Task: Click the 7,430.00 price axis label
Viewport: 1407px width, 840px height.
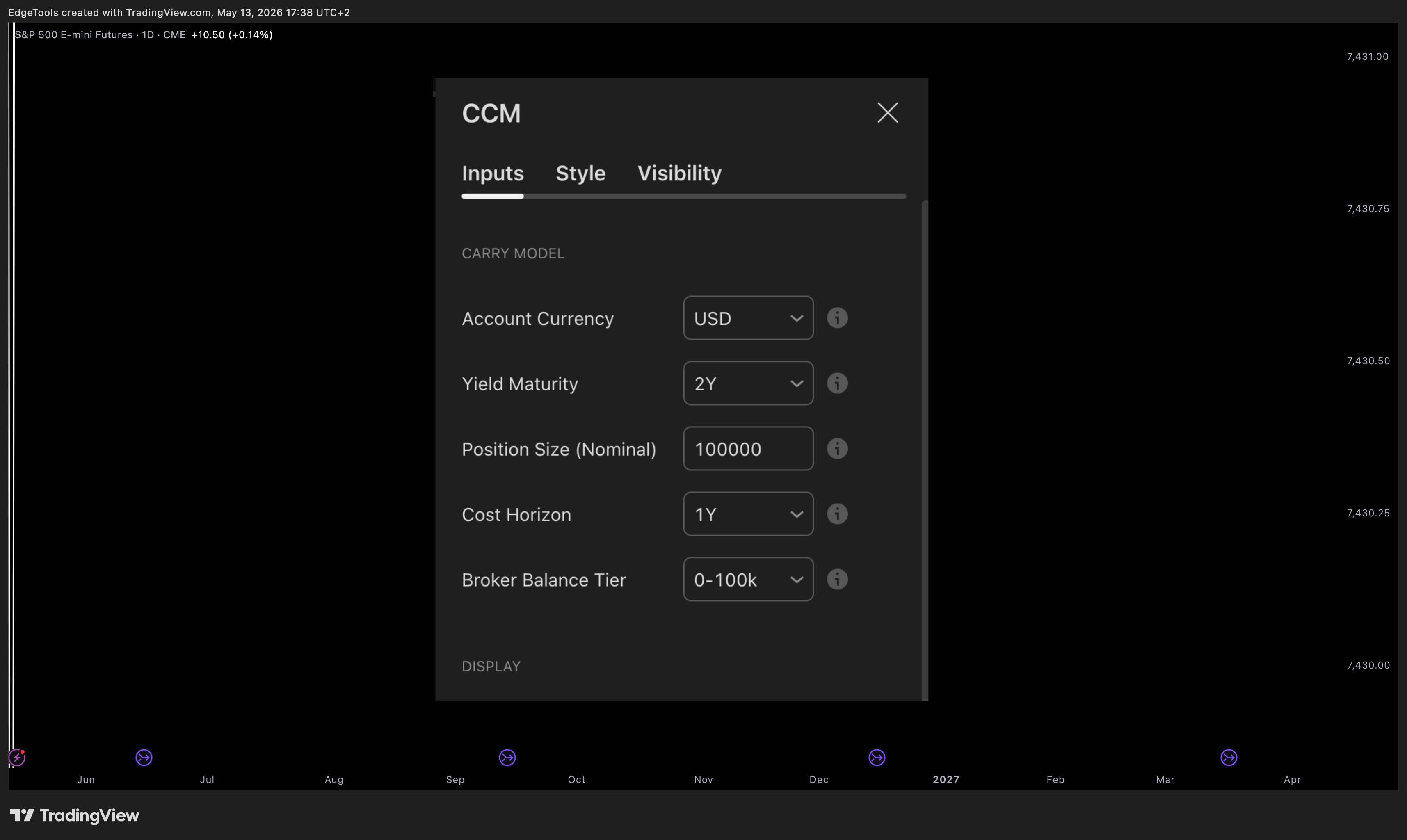Action: pyautogui.click(x=1368, y=666)
